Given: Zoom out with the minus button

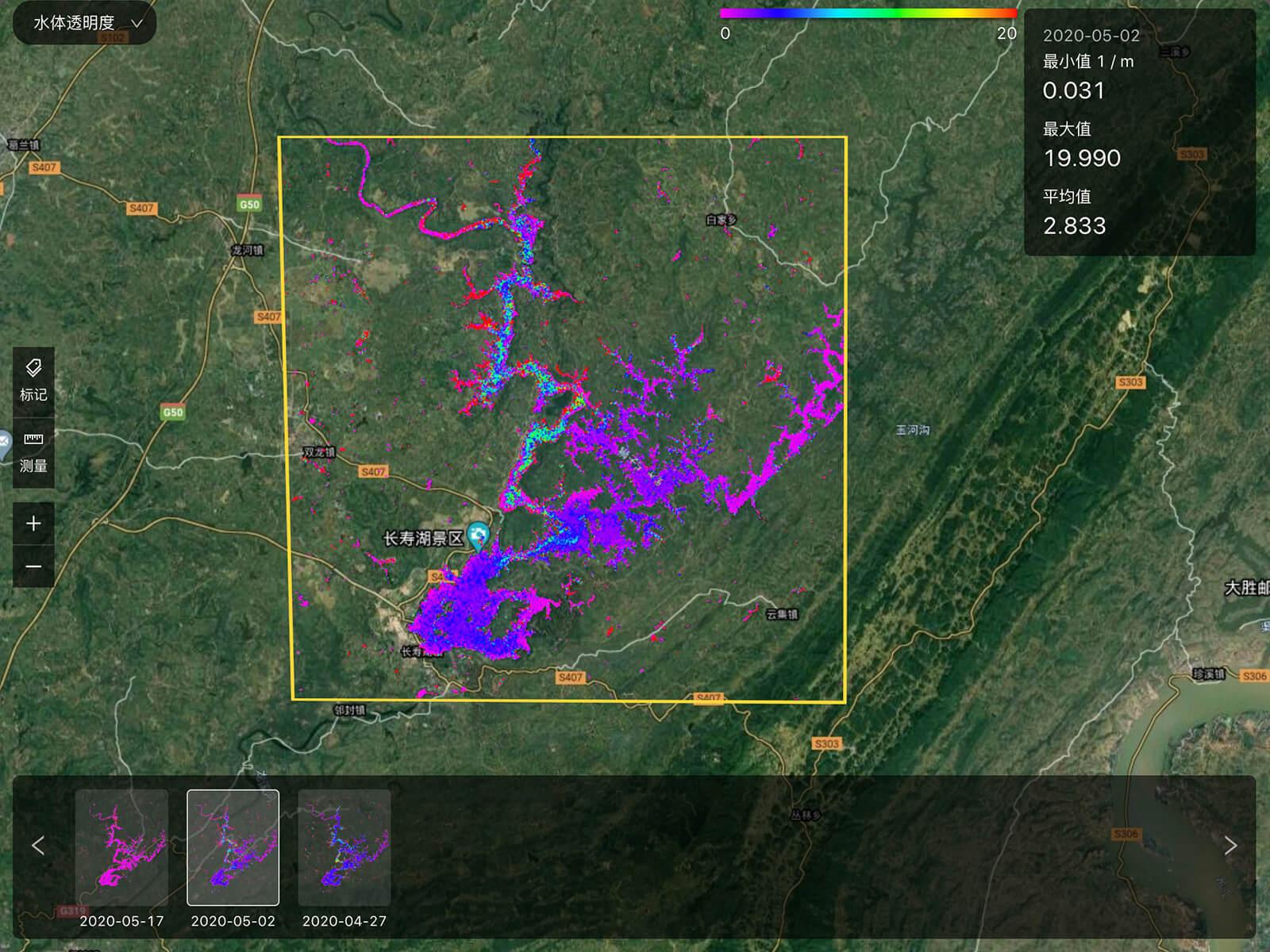Looking at the screenshot, I should [33, 566].
